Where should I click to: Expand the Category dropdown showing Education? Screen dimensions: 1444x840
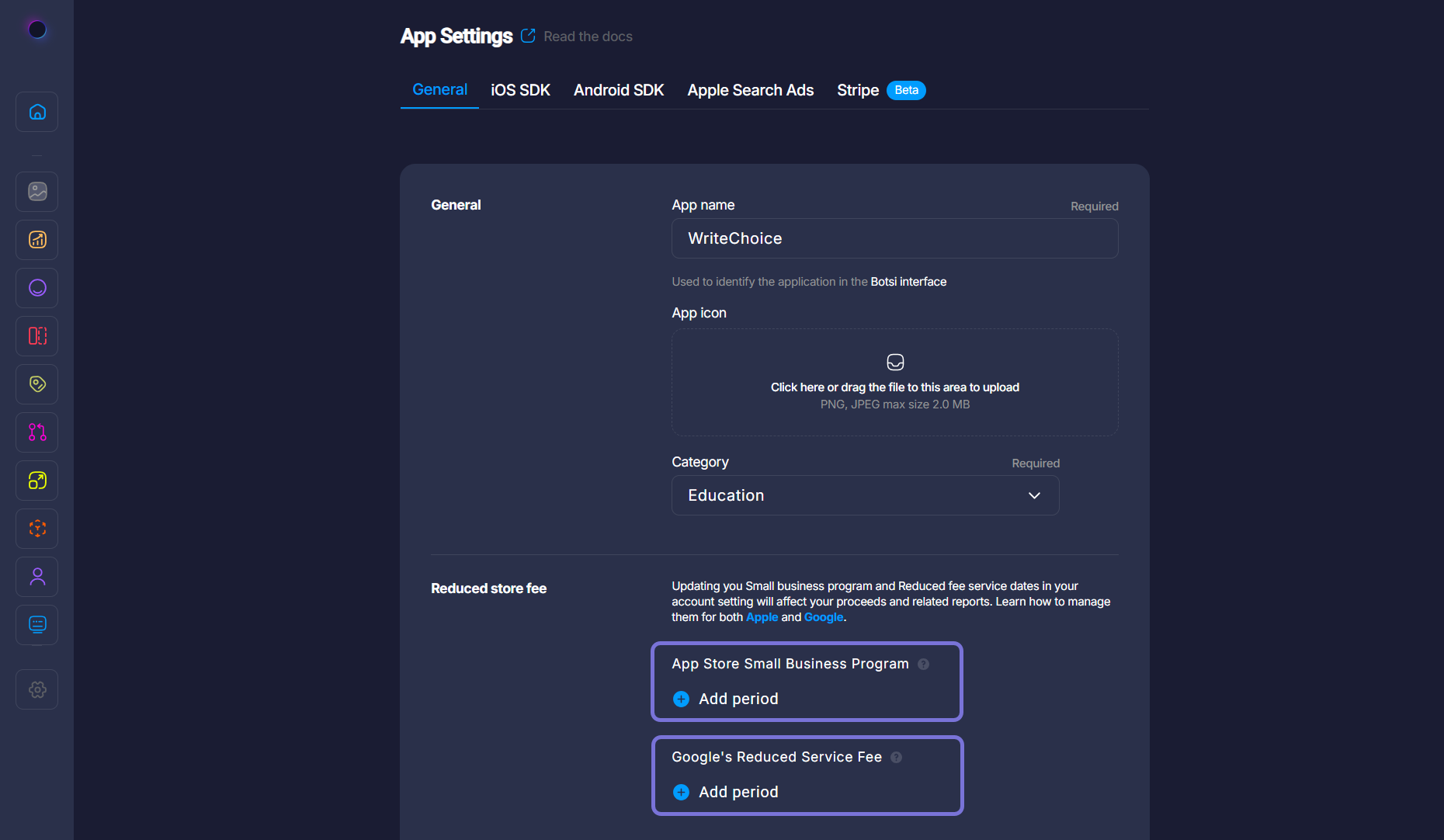tap(865, 495)
